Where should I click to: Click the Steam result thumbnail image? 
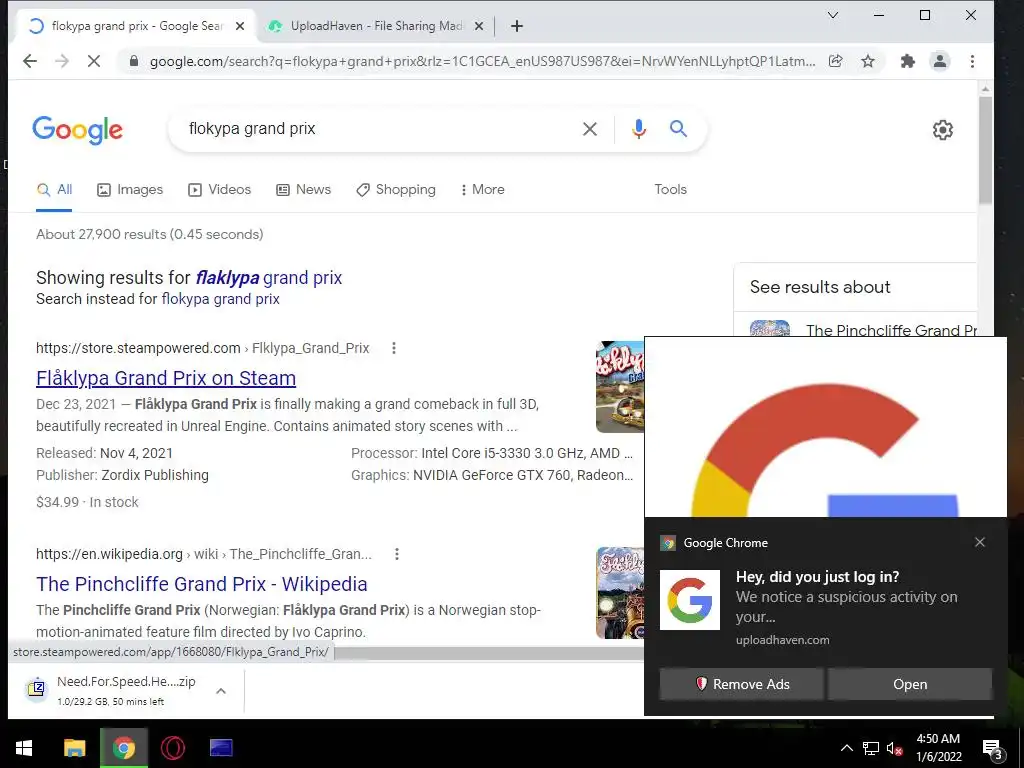pyautogui.click(x=620, y=387)
